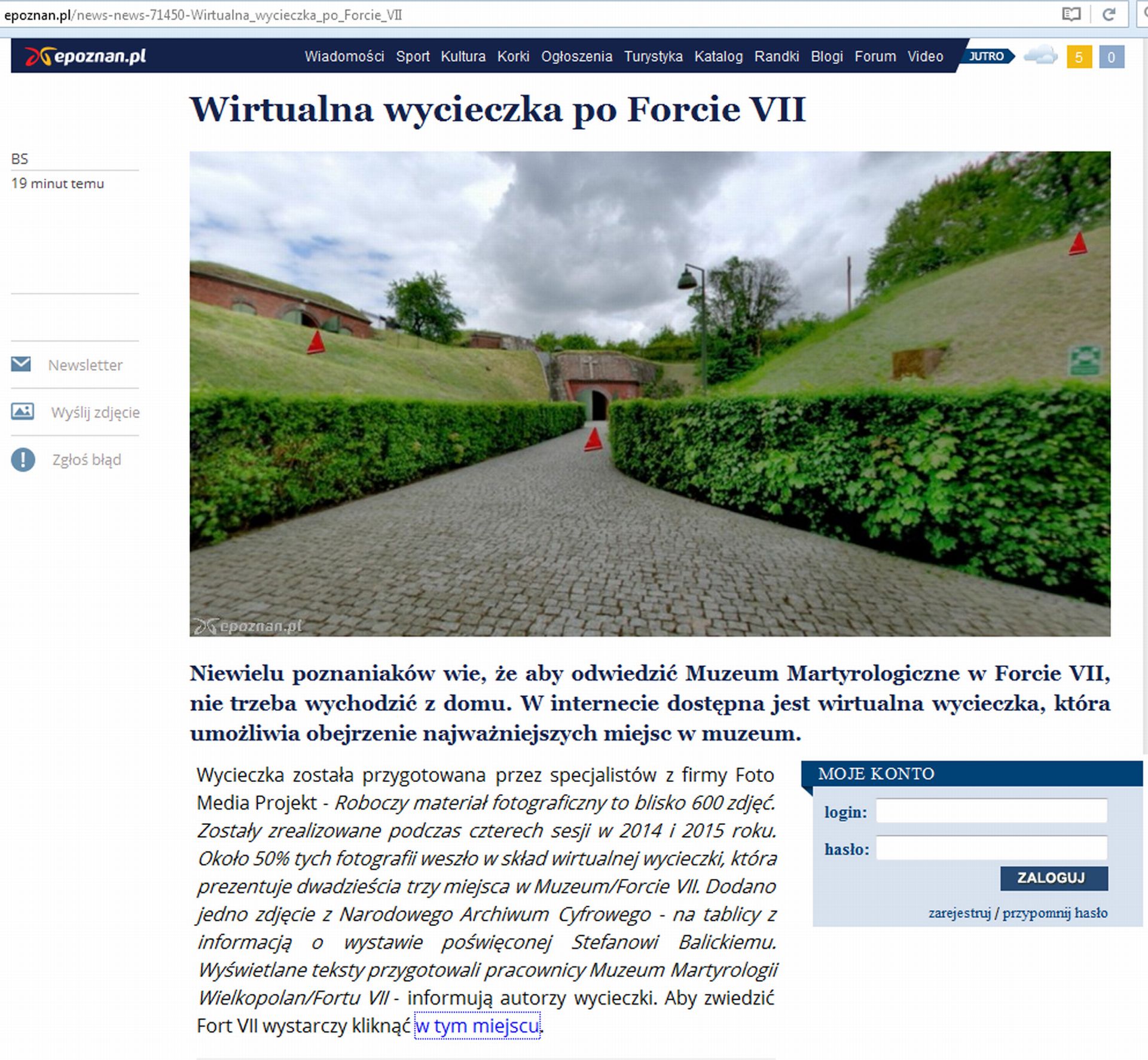The width and height of the screenshot is (1148, 1060).
Task: Click the cloud weather icon
Action: (x=1040, y=56)
